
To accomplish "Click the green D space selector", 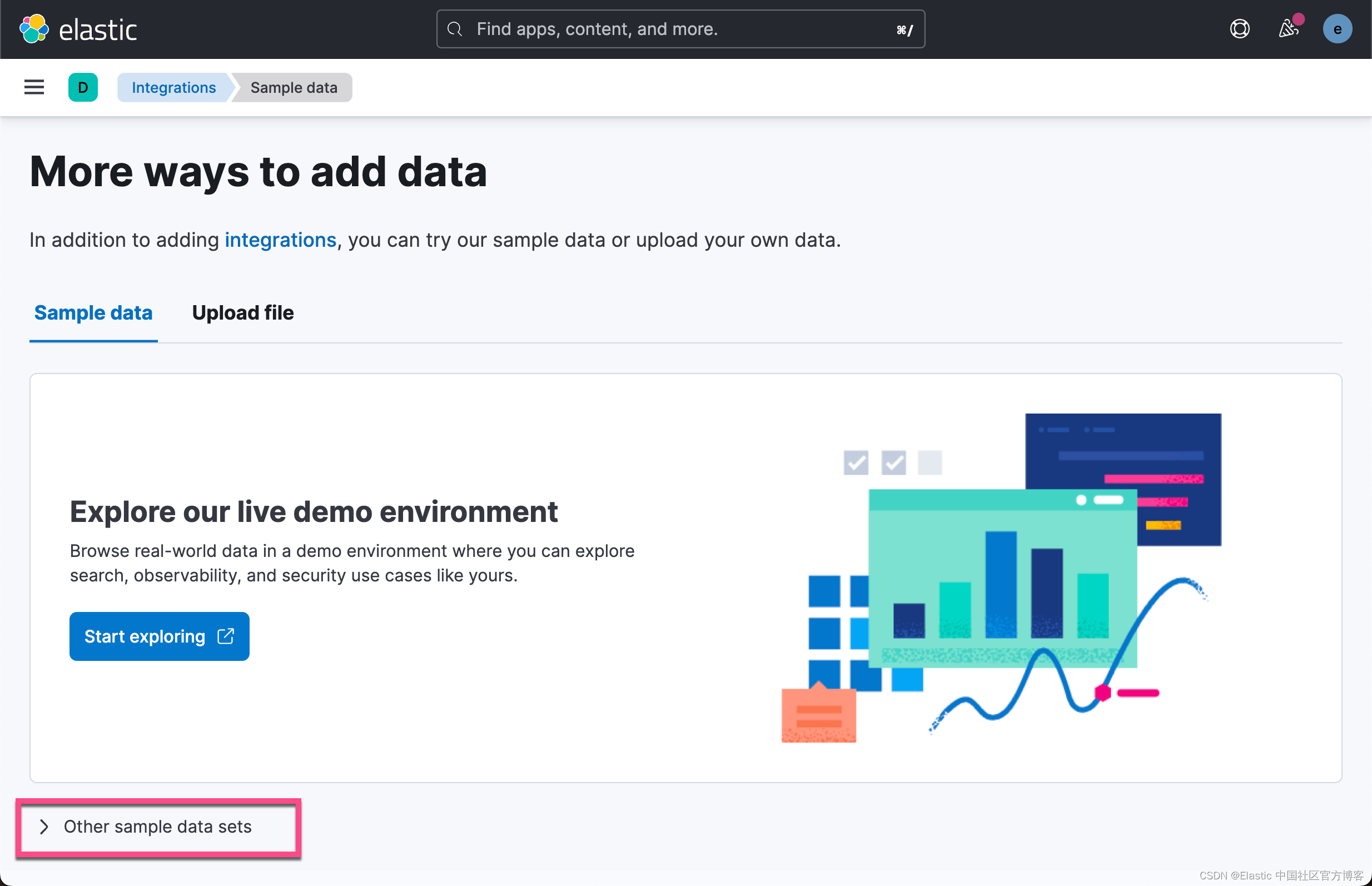I will 83,87.
